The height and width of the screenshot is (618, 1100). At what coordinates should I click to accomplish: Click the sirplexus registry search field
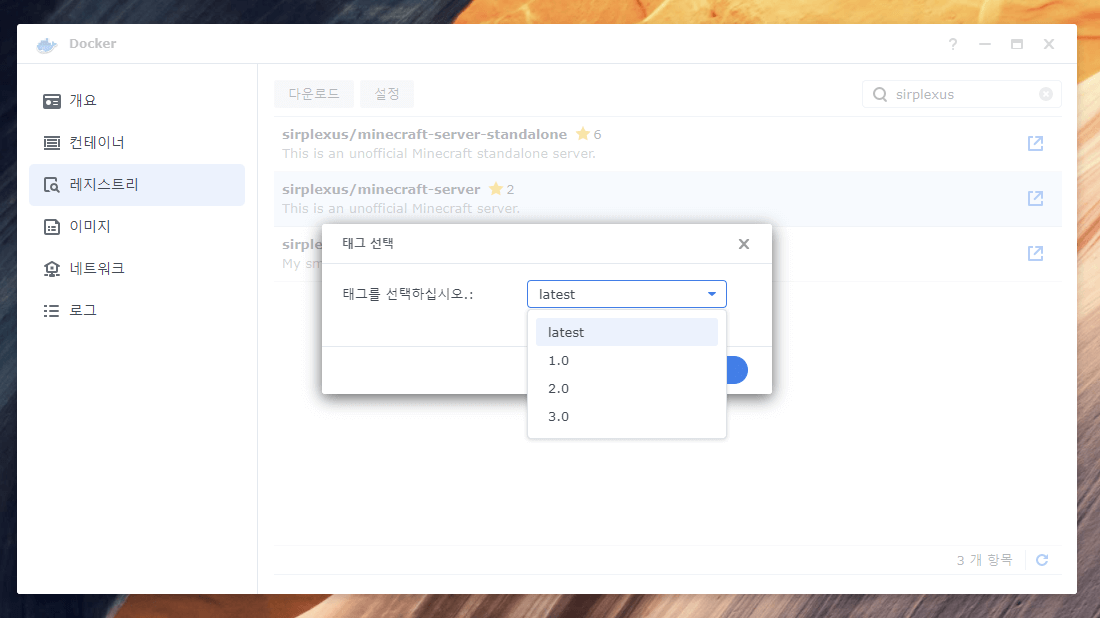click(x=962, y=95)
